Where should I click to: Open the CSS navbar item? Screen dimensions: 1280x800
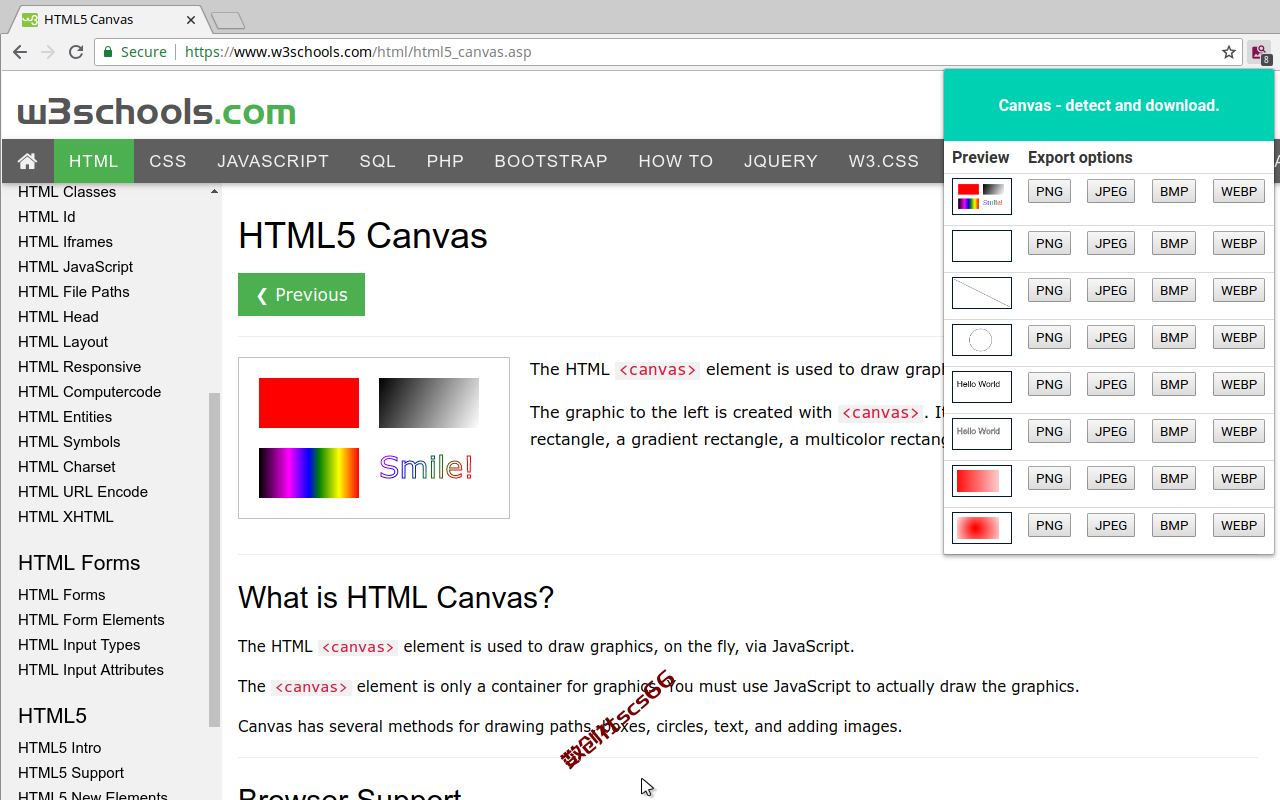(168, 161)
